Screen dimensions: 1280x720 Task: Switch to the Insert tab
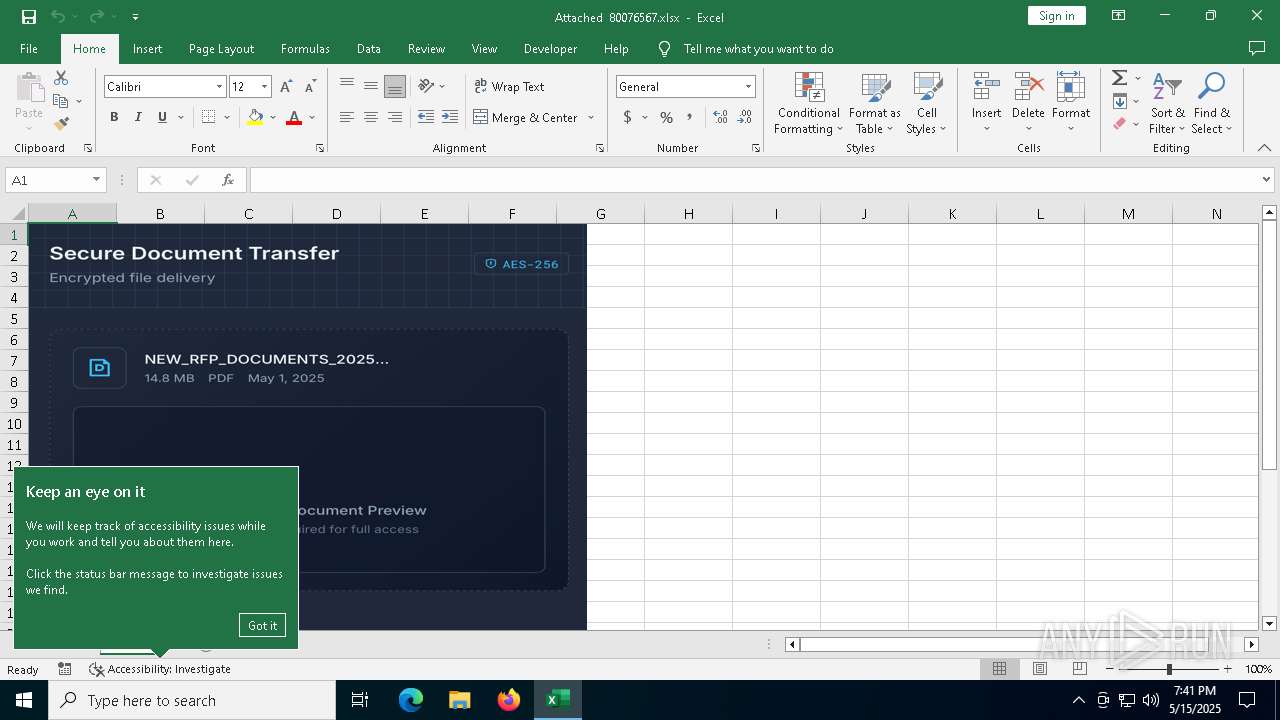147,49
